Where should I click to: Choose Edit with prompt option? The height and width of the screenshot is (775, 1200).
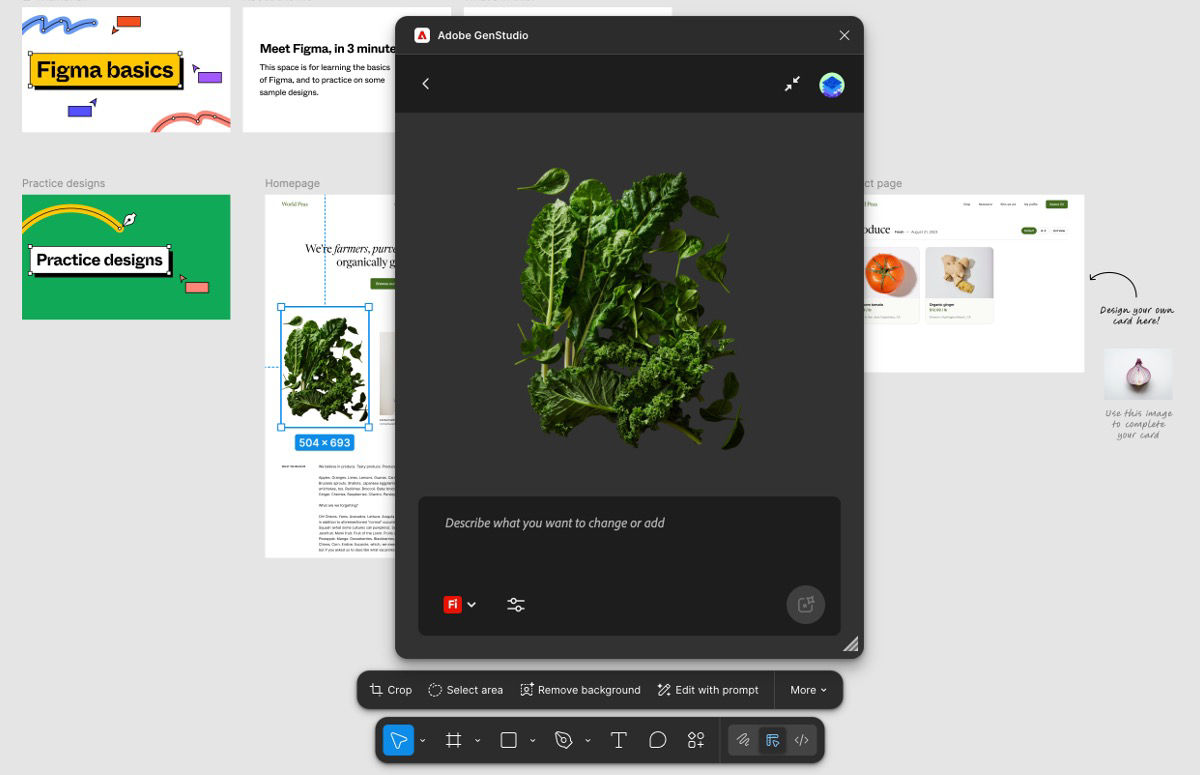708,690
